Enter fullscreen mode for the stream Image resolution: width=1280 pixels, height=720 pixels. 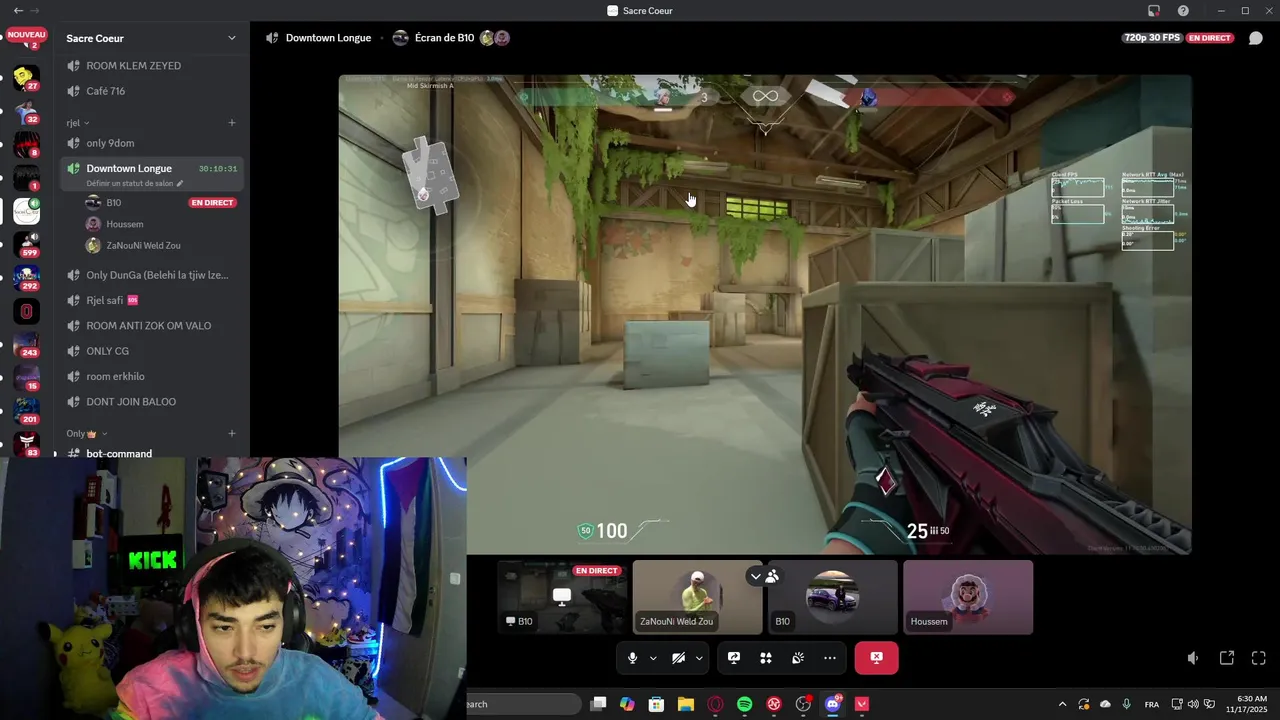click(x=1259, y=658)
